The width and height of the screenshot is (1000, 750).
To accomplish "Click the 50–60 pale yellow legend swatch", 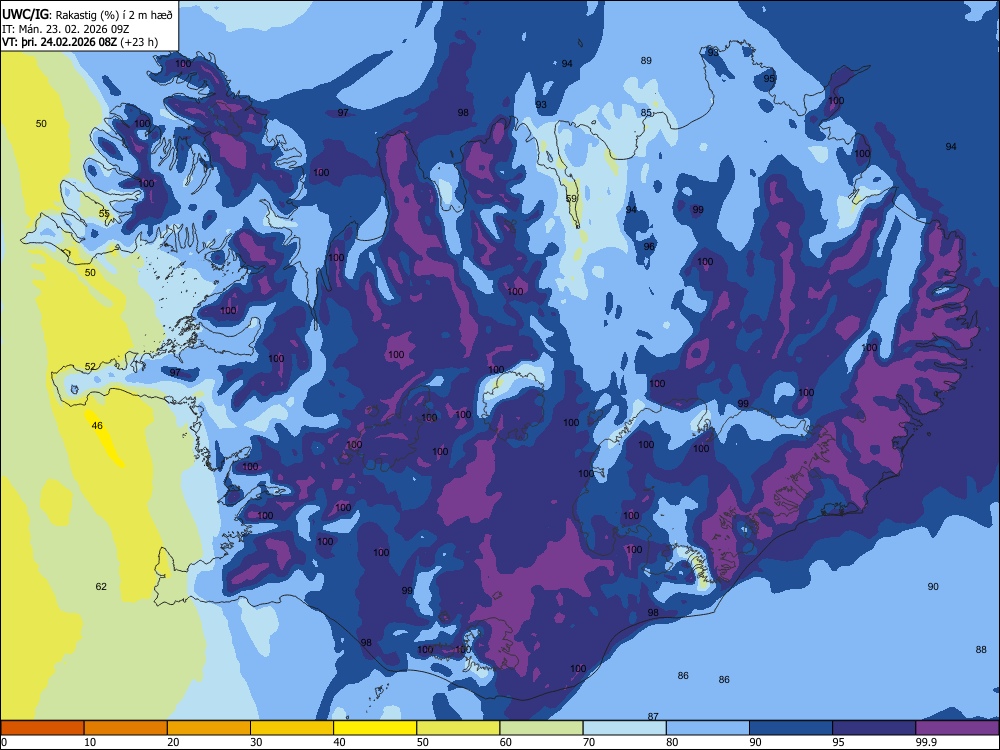I will (458, 728).
